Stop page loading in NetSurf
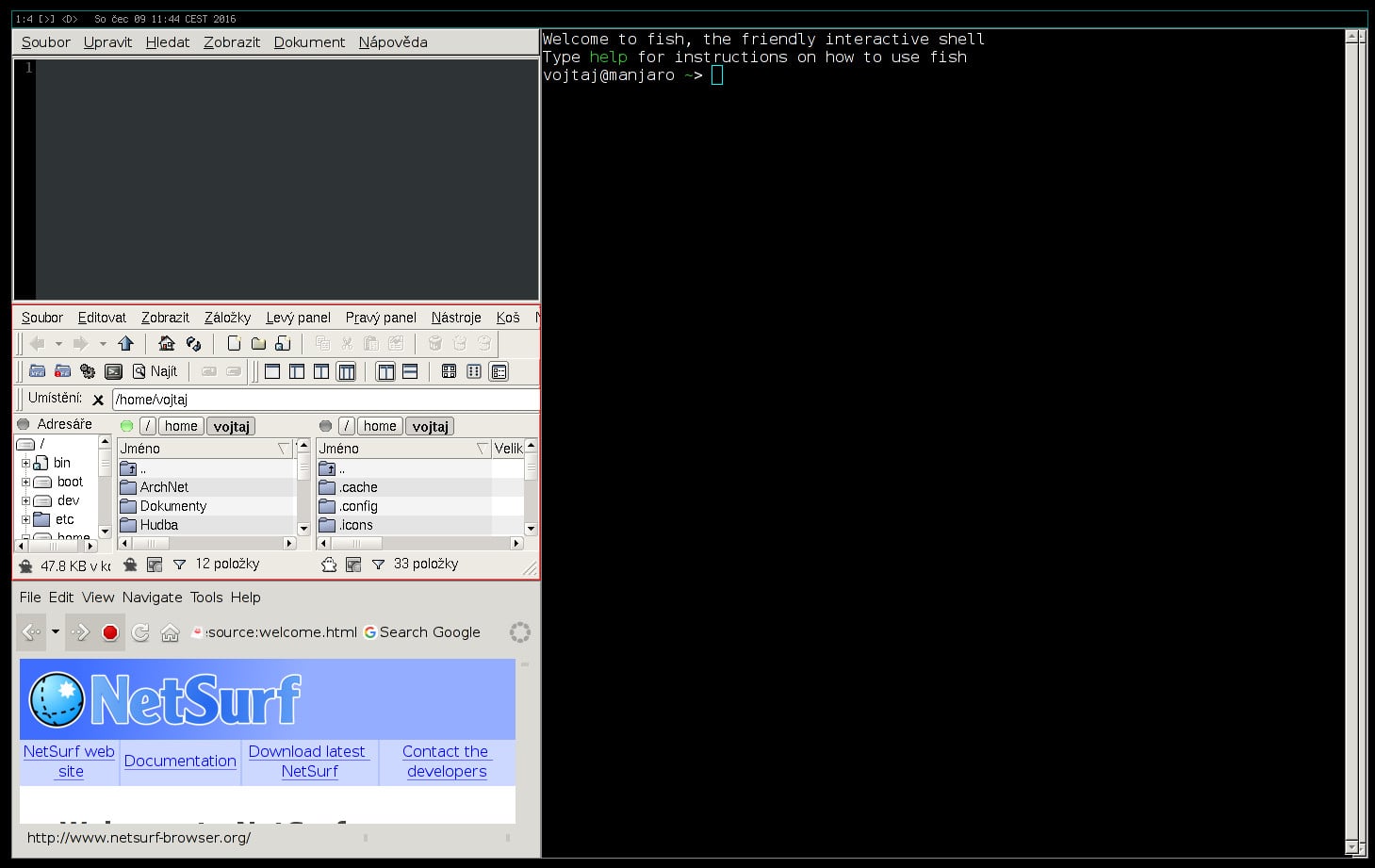This screenshot has height=868, width=1375. click(x=110, y=632)
